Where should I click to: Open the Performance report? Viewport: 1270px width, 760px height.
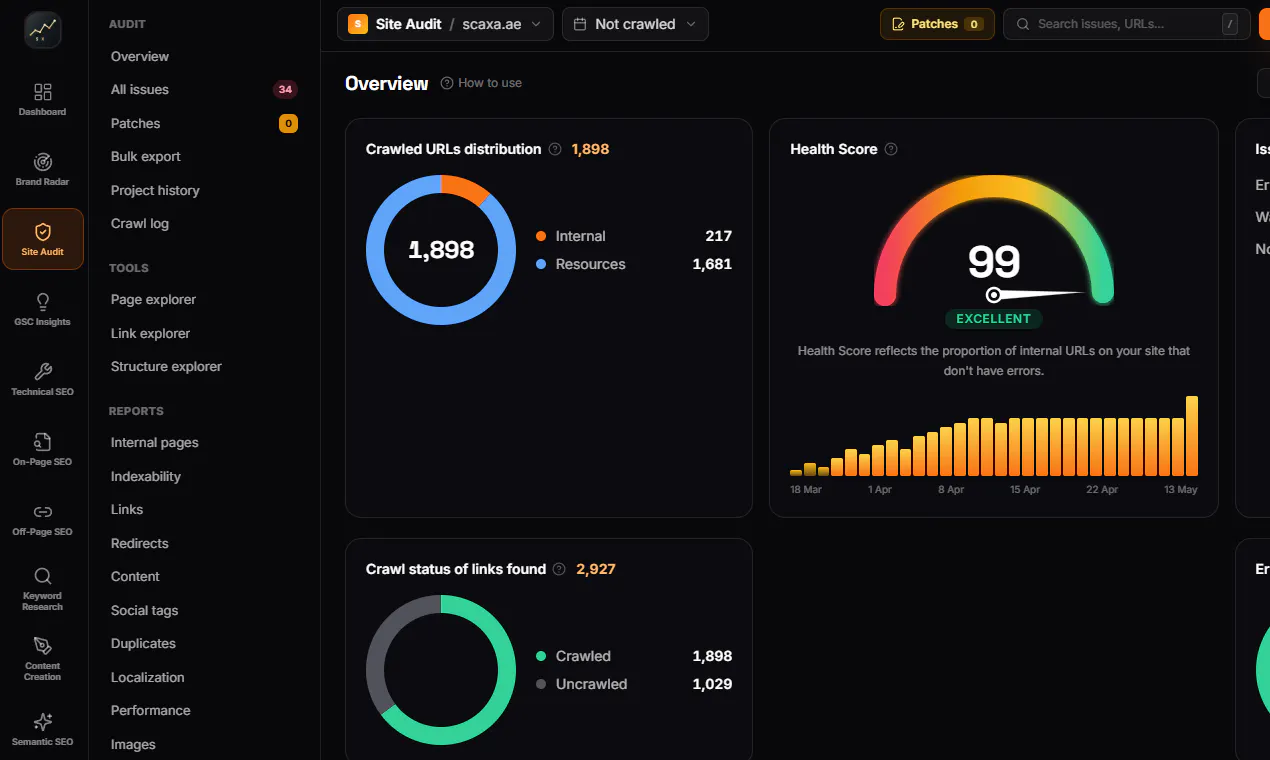point(151,710)
